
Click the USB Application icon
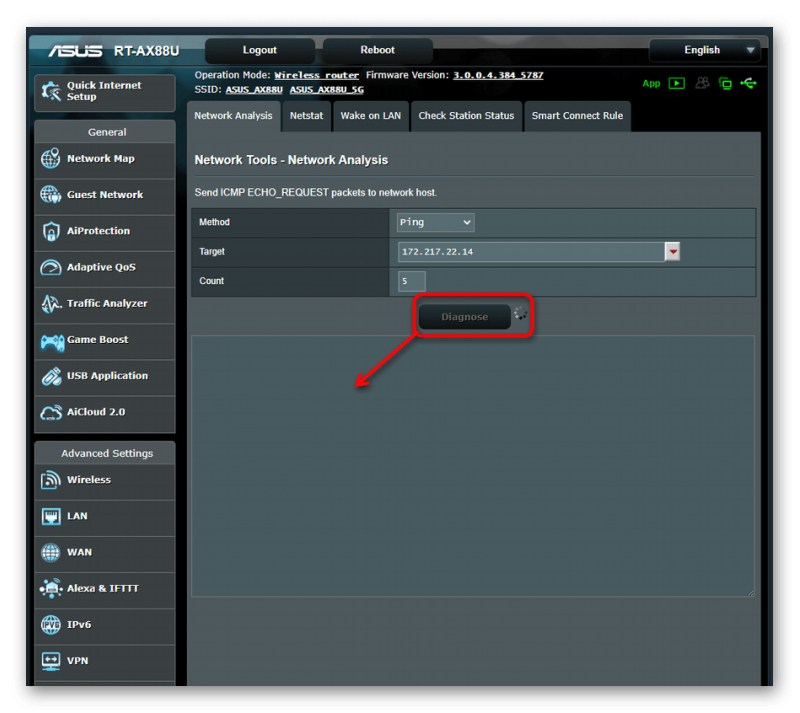pos(51,376)
